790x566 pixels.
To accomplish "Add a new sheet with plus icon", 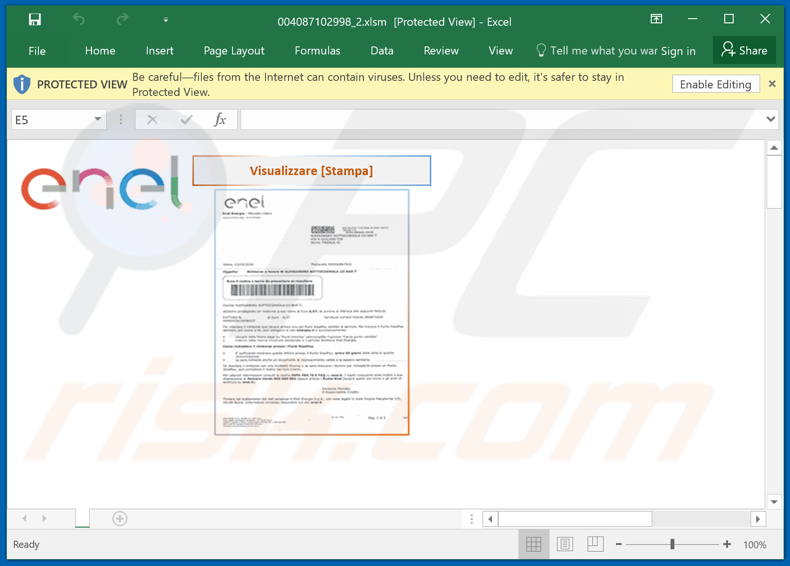I will (119, 519).
